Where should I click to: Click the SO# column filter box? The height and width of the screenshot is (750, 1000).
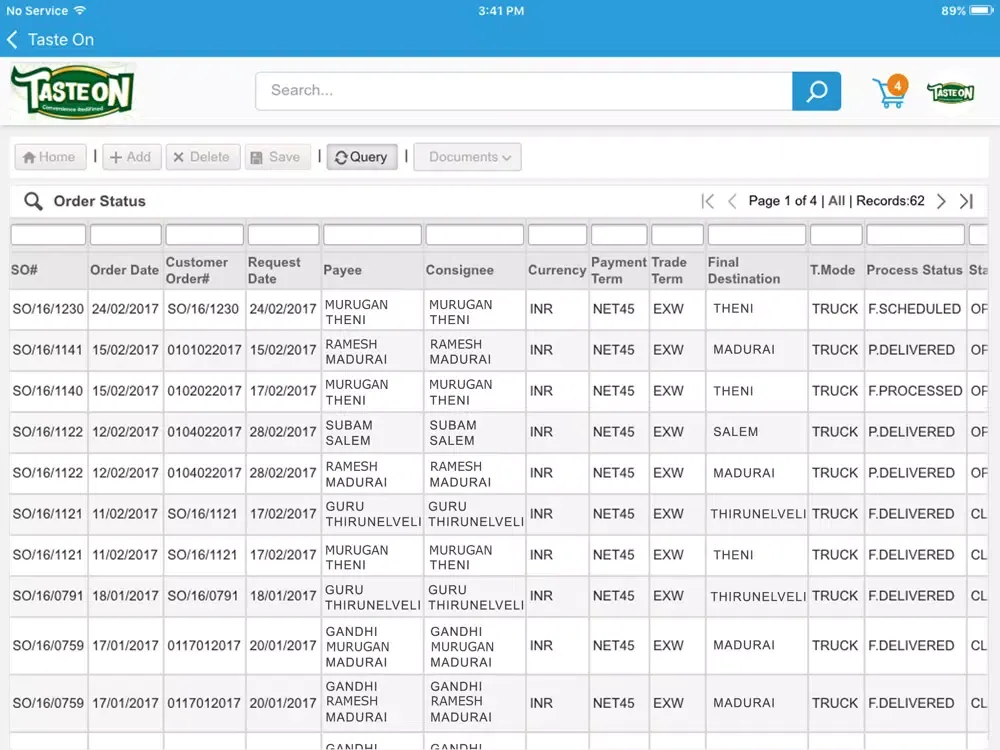pos(48,235)
